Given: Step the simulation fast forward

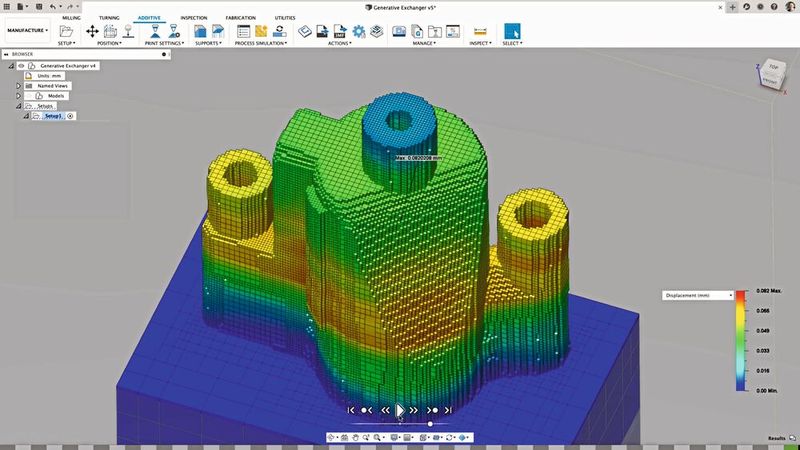Looking at the screenshot, I should point(414,410).
